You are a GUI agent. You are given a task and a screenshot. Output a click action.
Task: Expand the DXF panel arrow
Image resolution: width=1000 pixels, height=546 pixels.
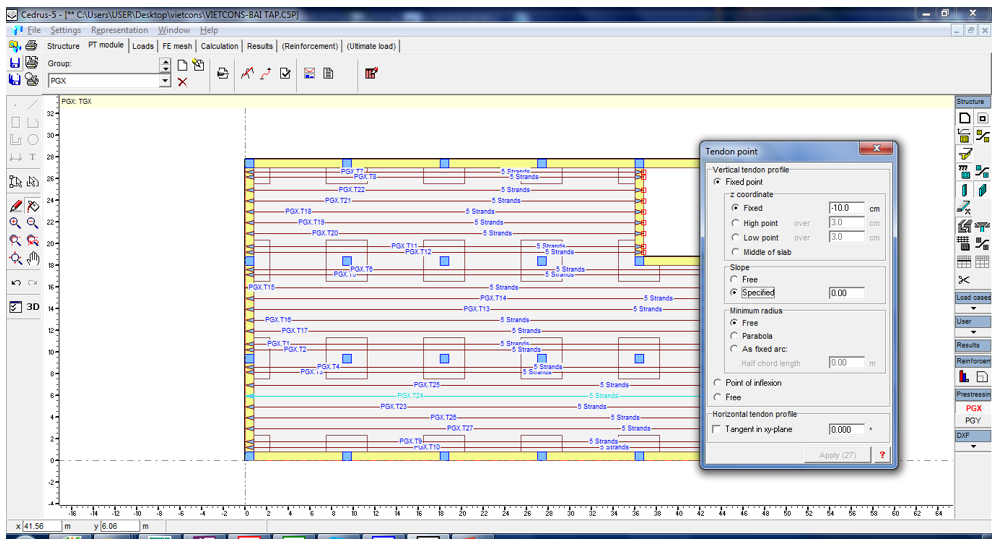point(973,446)
